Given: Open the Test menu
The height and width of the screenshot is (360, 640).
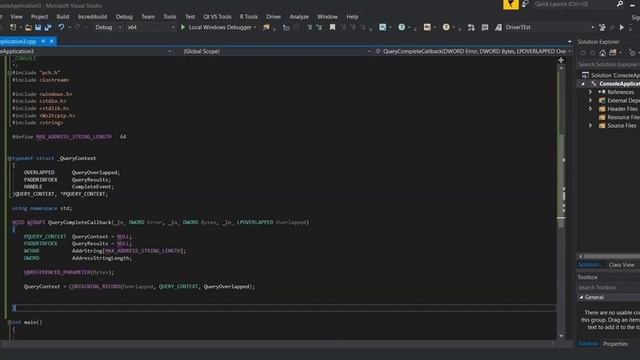Looking at the screenshot, I should (190, 17).
